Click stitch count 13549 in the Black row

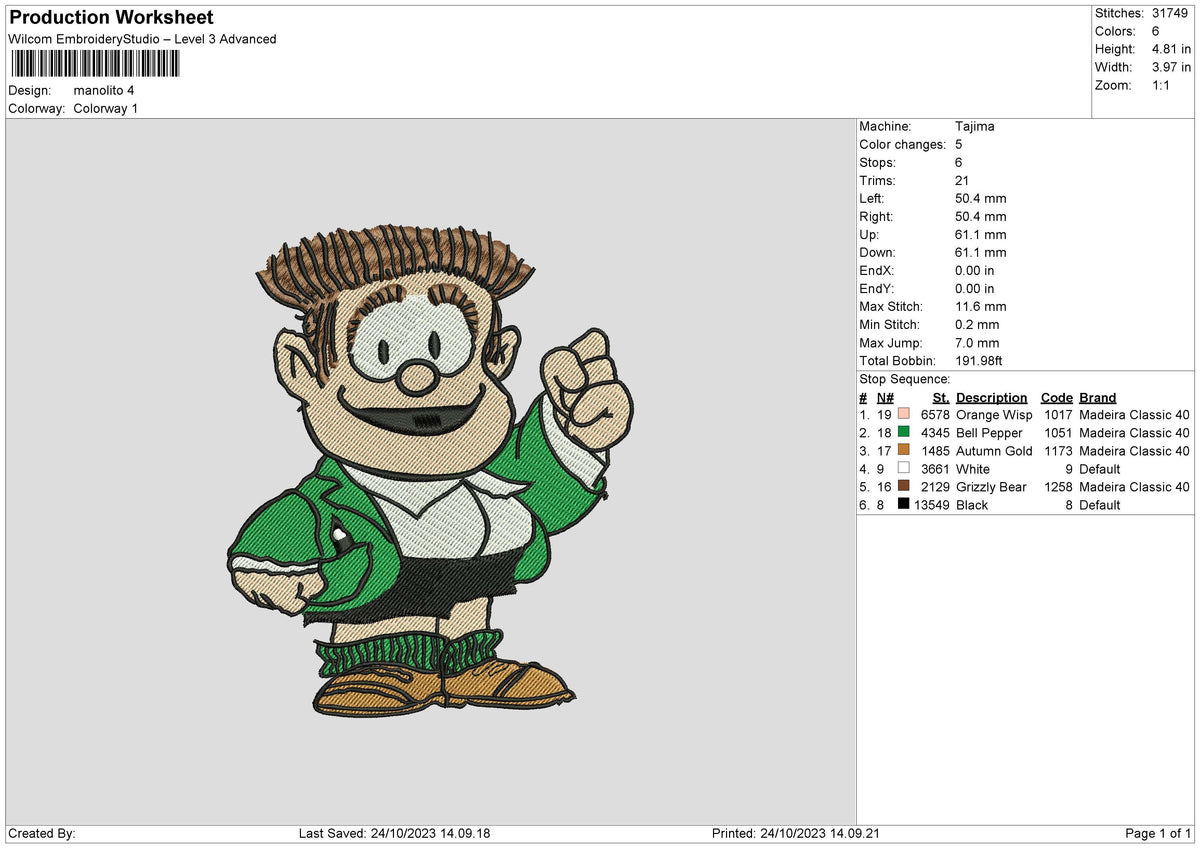pos(932,505)
